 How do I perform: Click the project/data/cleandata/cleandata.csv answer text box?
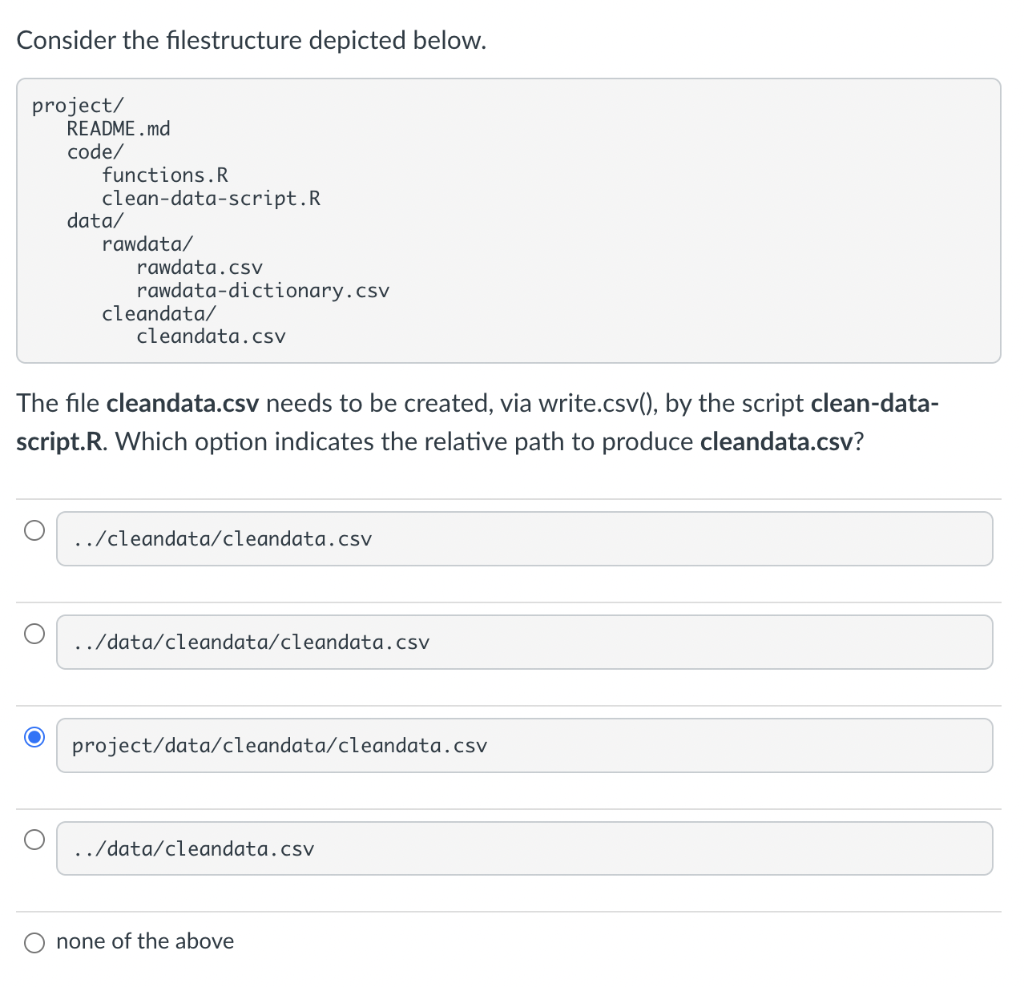pos(524,746)
